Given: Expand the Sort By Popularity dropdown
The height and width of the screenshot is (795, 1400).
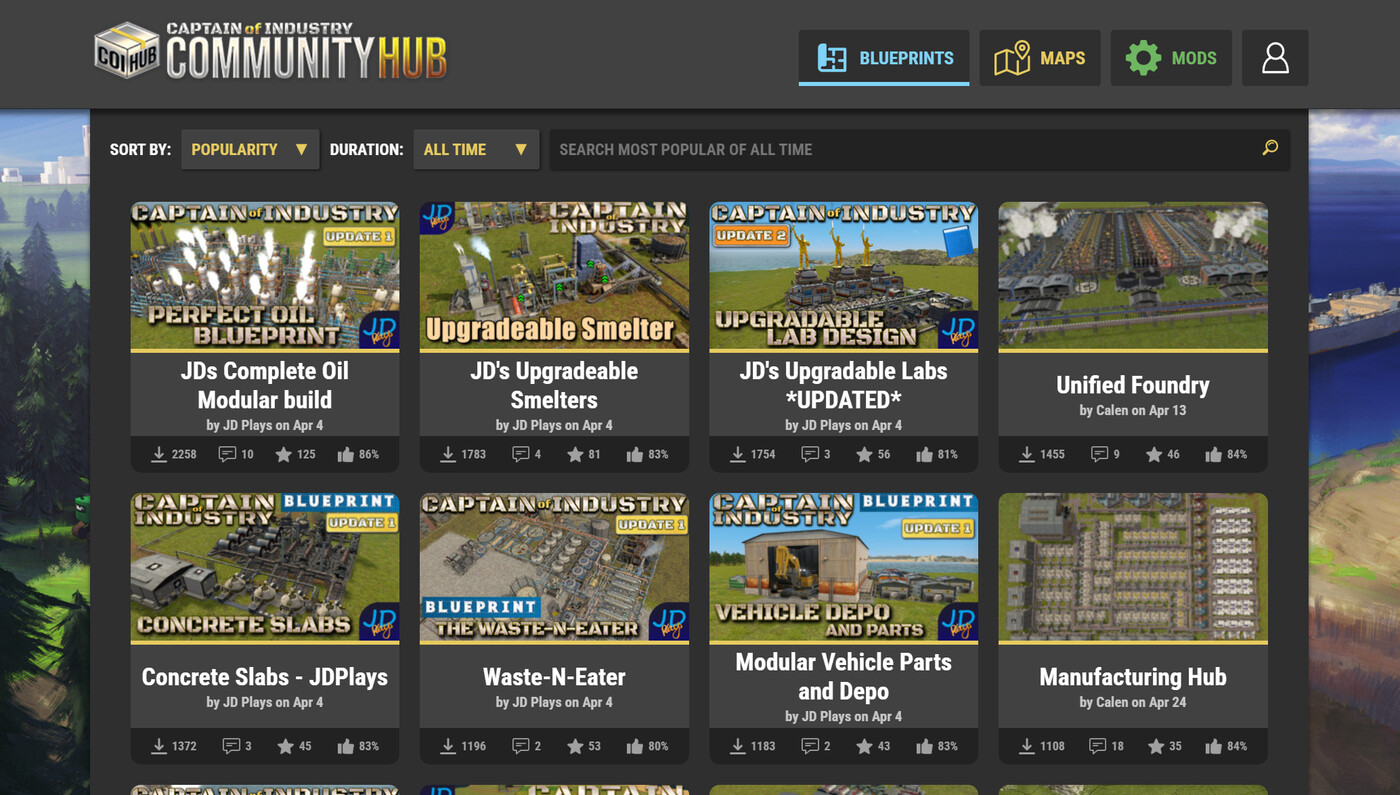Looking at the screenshot, I should click(250, 149).
